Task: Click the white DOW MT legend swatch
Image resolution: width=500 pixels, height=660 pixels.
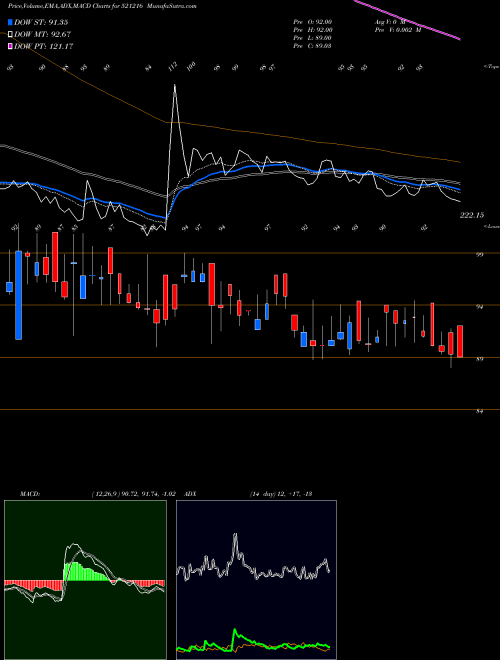Action: [10, 35]
